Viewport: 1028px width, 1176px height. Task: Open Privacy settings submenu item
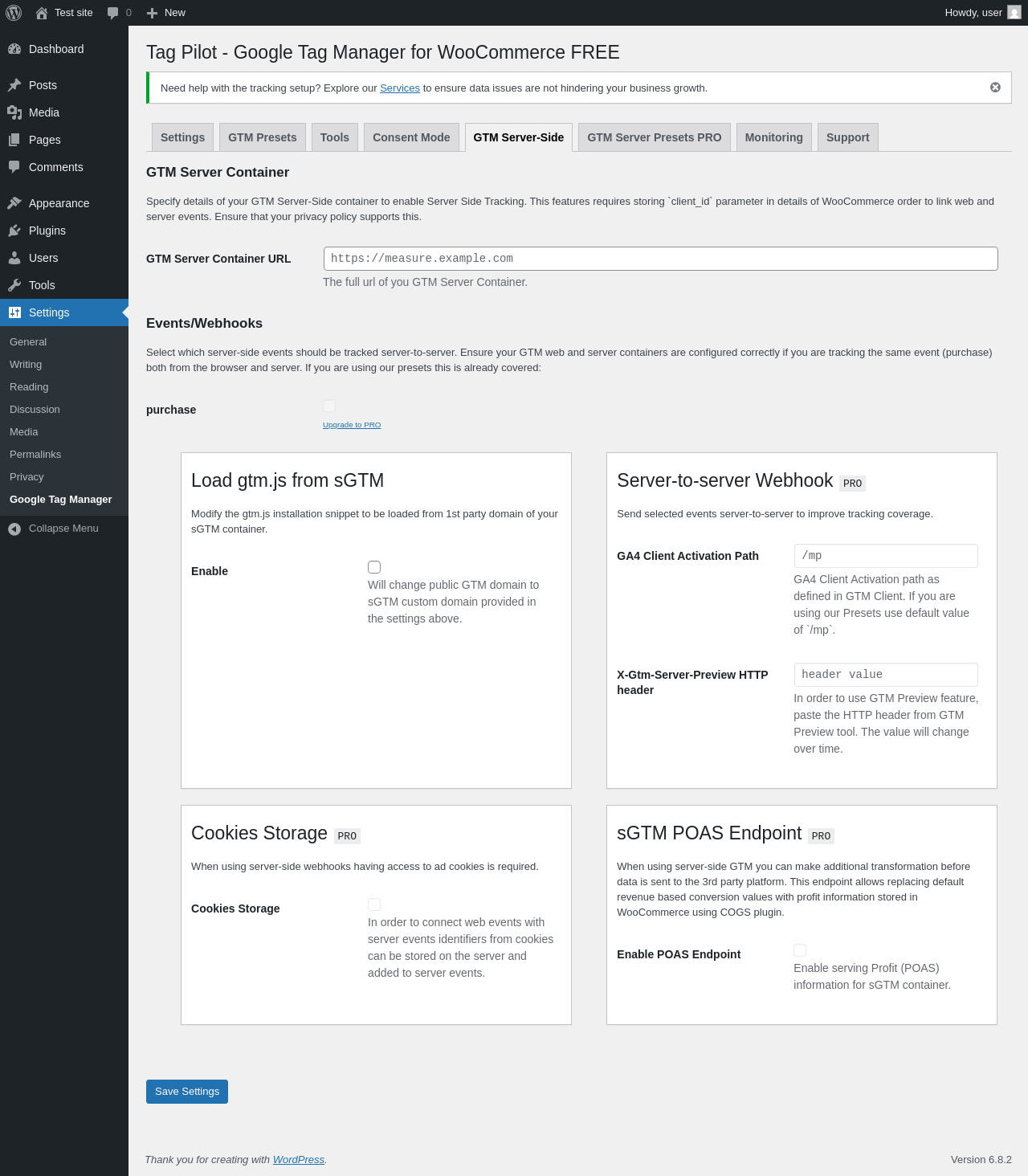tap(27, 477)
